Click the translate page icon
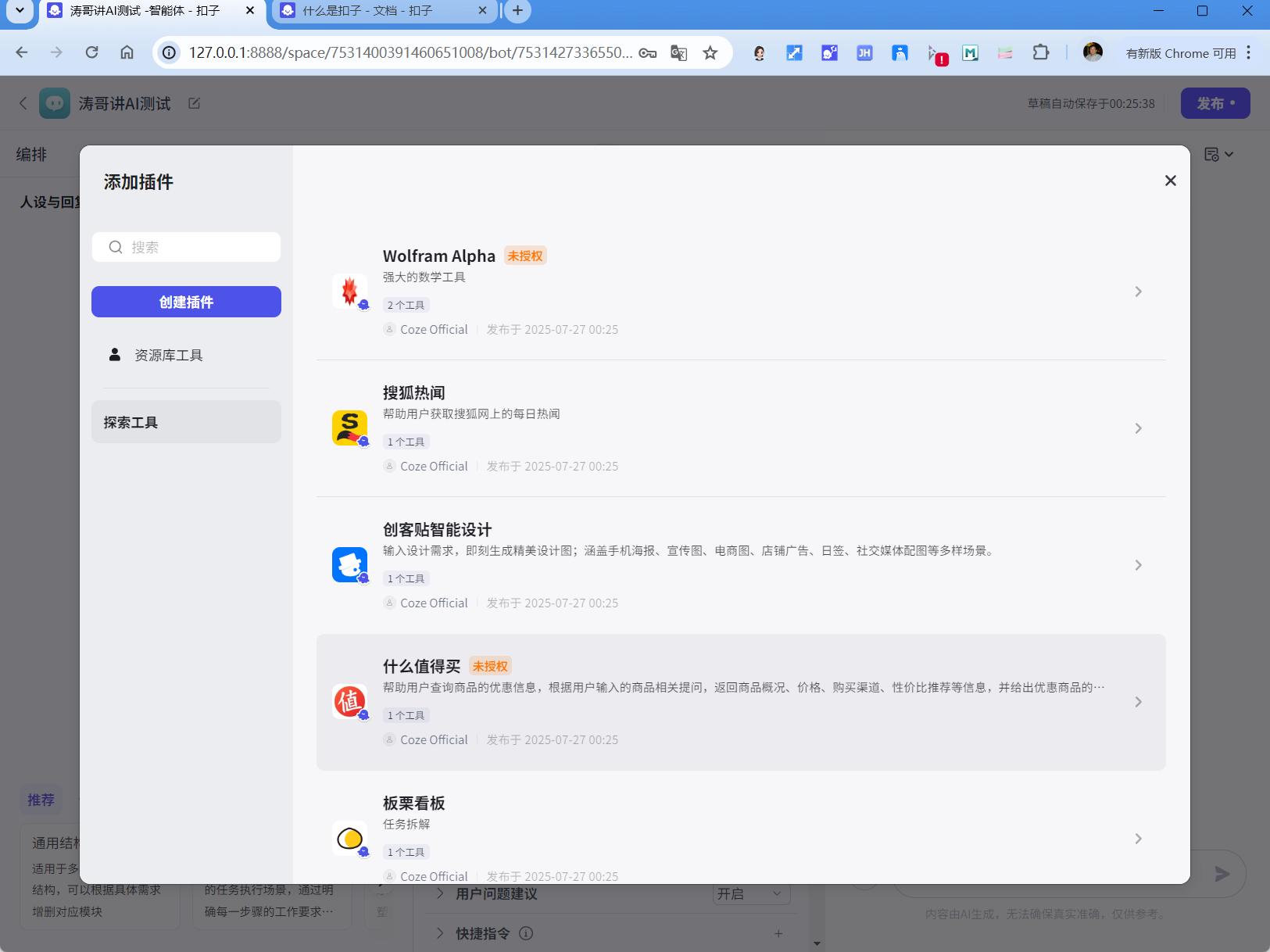The image size is (1270, 952). (x=678, y=53)
